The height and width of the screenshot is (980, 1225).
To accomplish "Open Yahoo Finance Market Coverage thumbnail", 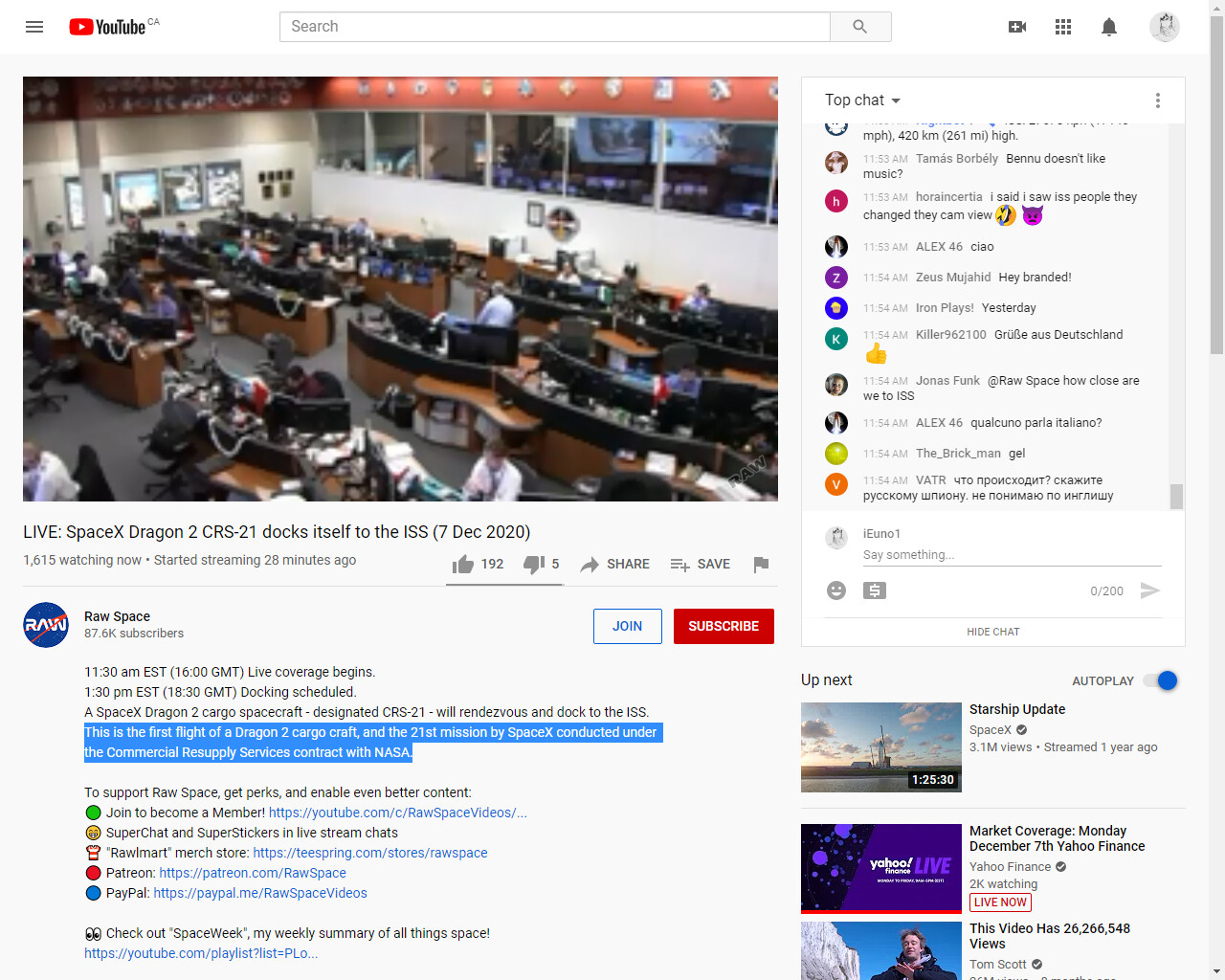I will click(881, 869).
